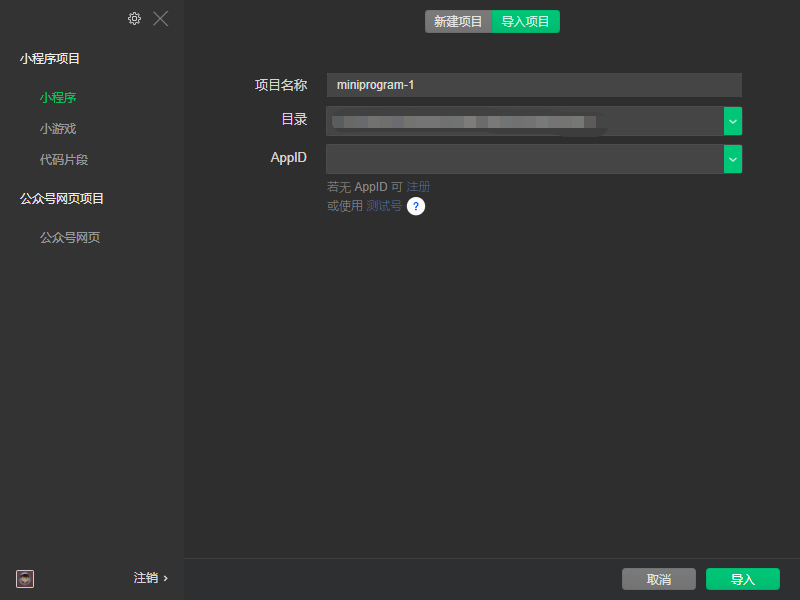
Task: Focus the 项目名称 input field
Action: pyautogui.click(x=534, y=85)
